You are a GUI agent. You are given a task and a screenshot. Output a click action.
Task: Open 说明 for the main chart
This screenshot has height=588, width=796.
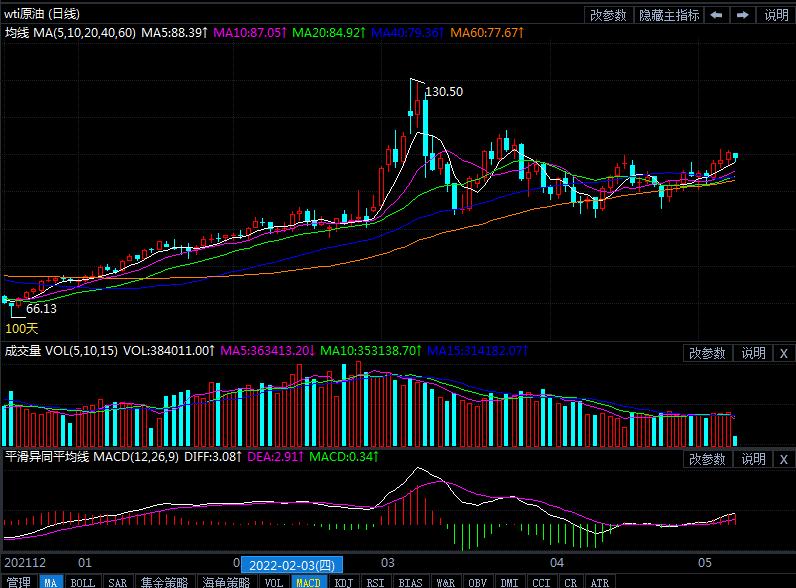click(776, 15)
